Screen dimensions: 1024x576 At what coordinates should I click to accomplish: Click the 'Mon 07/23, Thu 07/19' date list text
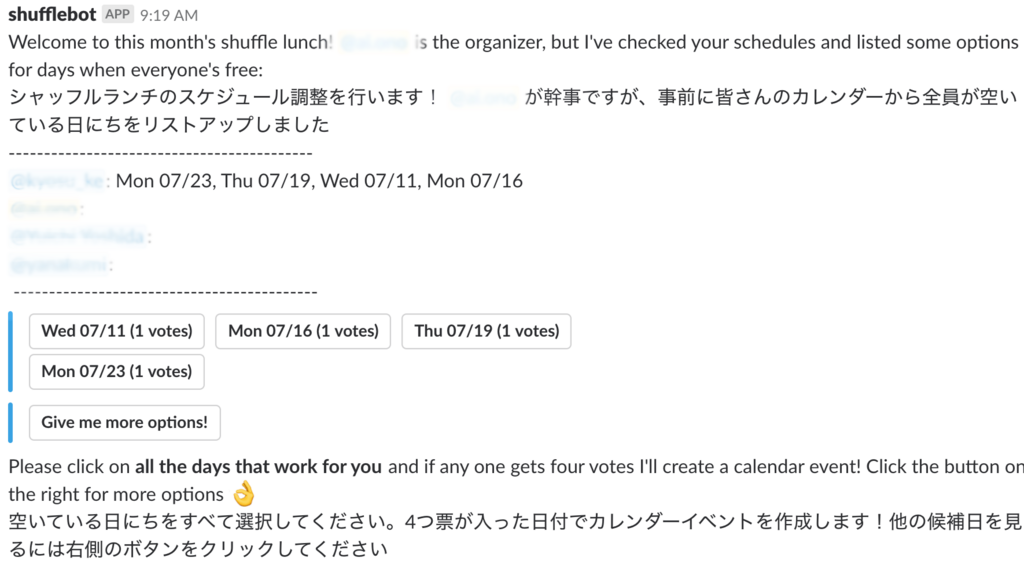click(x=213, y=181)
